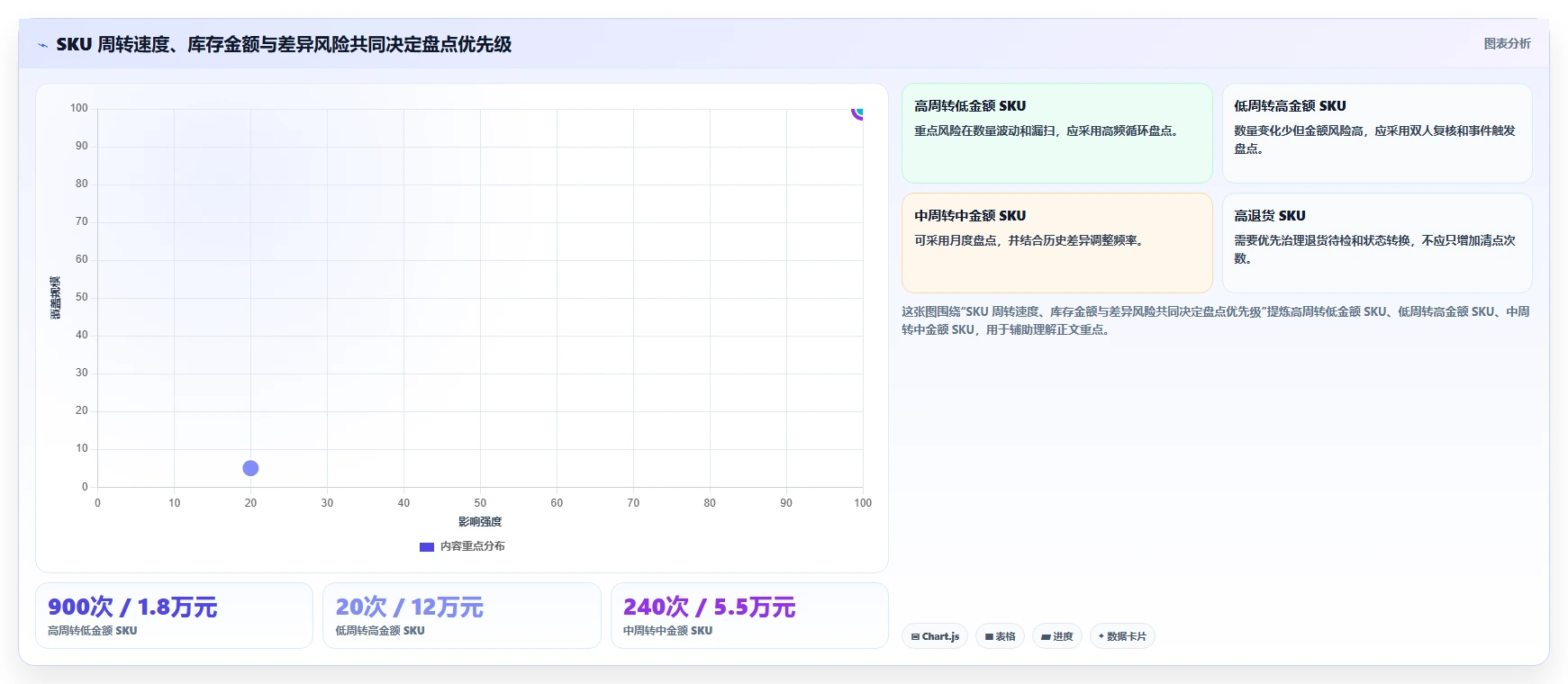Screen dimensions: 1568x684
Task: Open the 高周转低金额 SKU green card
Action: pos(1056,133)
